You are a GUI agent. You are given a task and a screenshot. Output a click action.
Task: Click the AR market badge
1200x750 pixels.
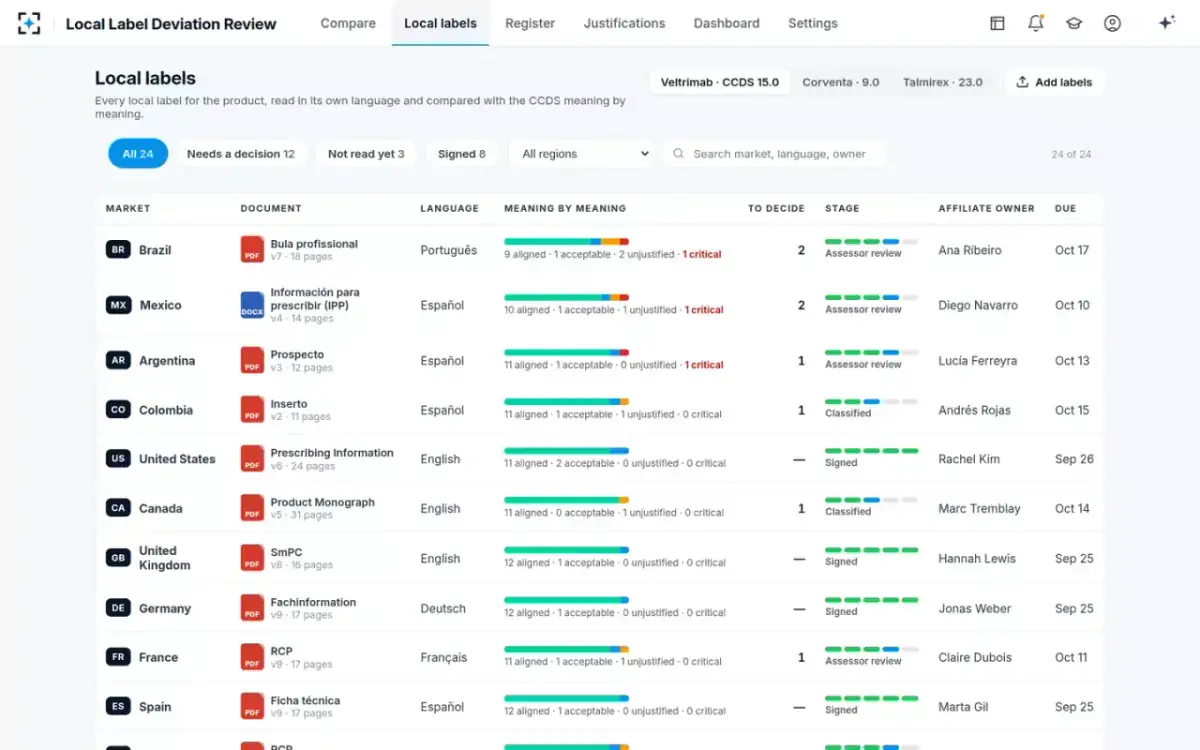coord(118,360)
